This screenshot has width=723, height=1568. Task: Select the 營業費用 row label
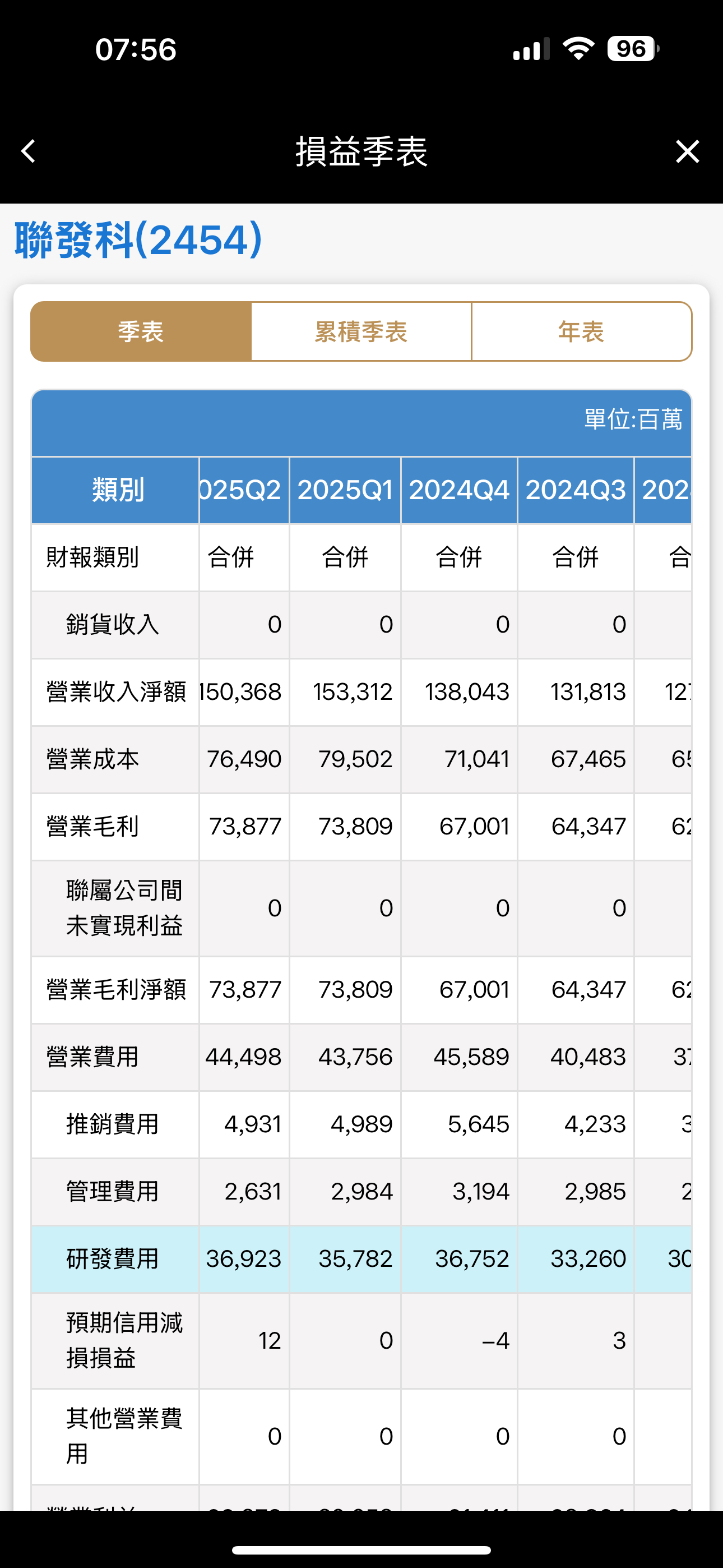[x=92, y=1057]
